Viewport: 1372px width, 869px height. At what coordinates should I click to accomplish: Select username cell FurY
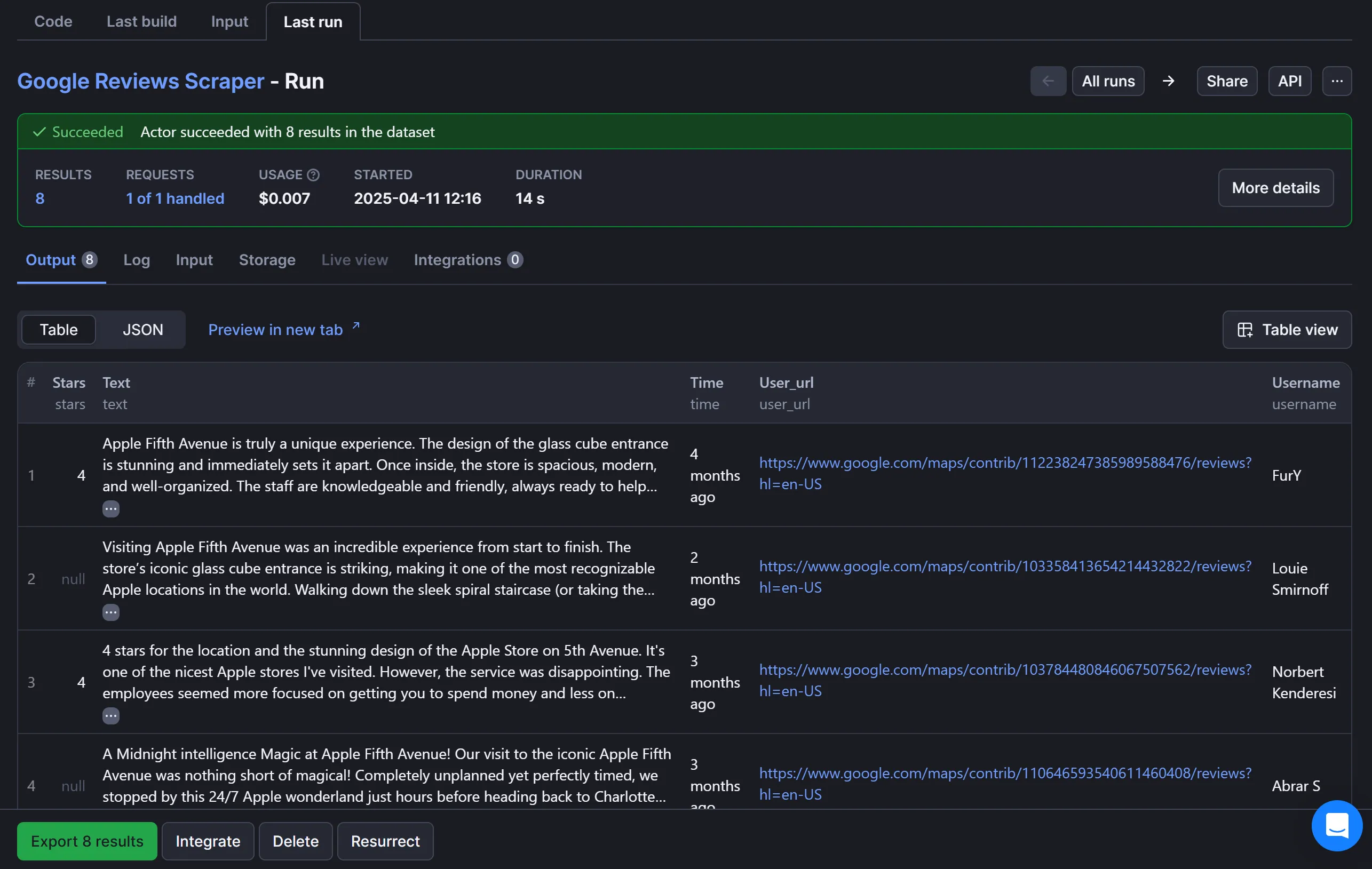pos(1287,475)
